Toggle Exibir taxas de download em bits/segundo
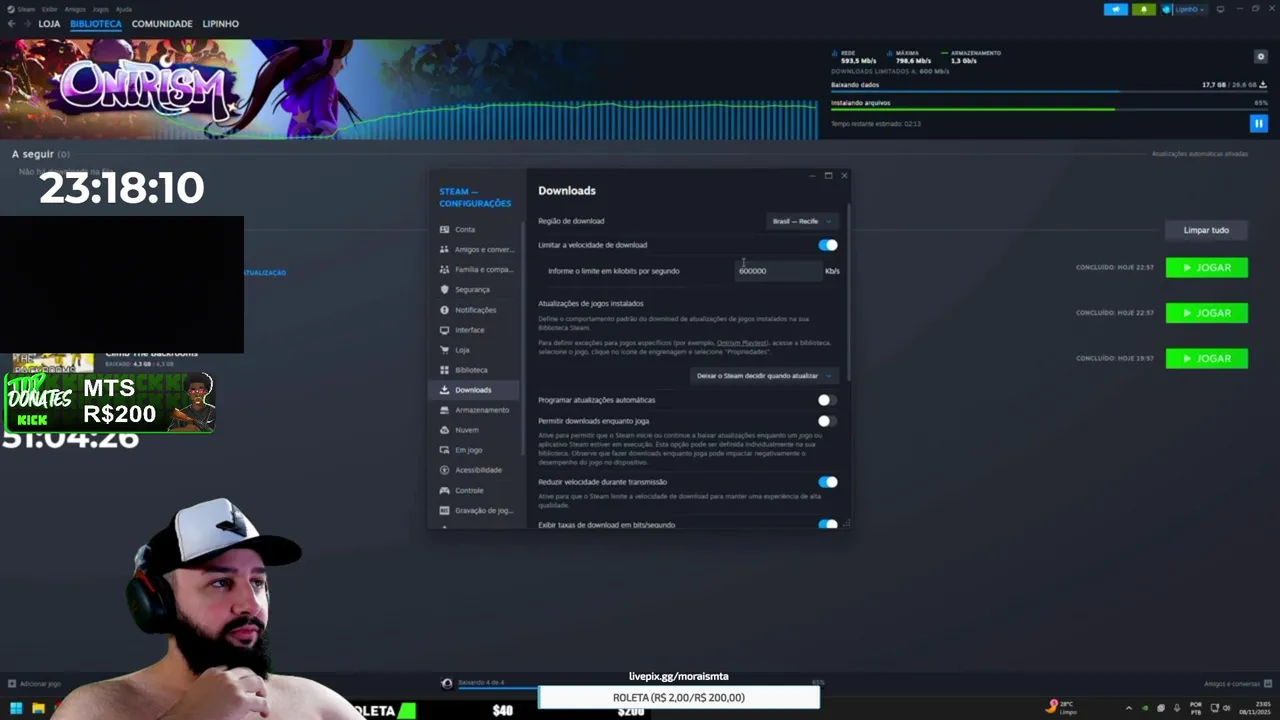This screenshot has width=1280, height=720. (828, 524)
